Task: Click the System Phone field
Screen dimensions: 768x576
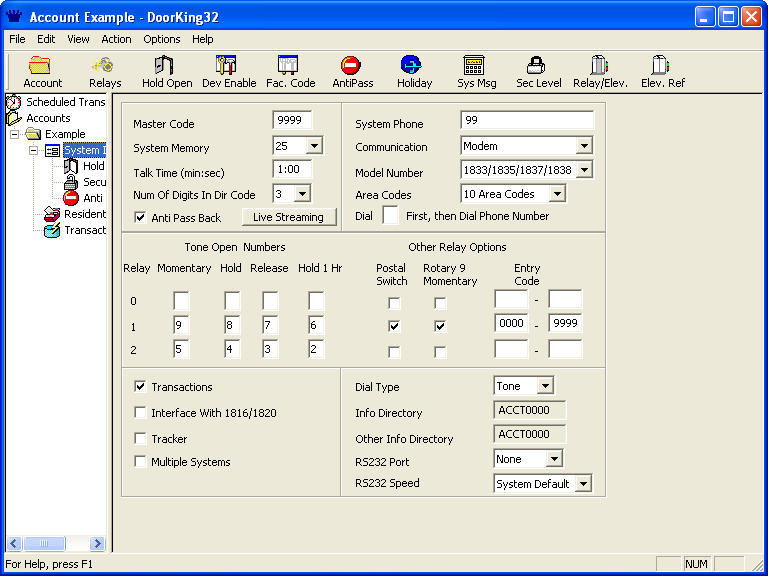Action: (x=527, y=120)
